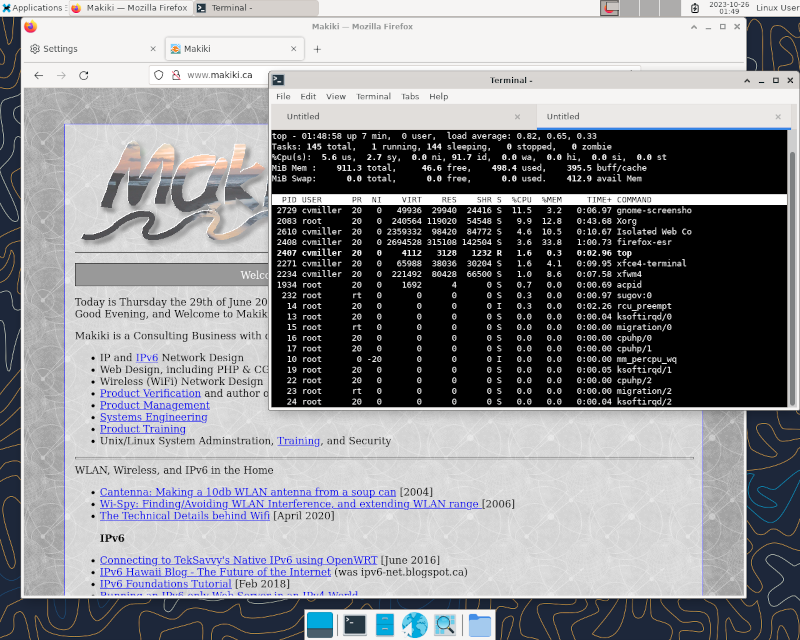Click the www.makiki.ca address bar
800x640 pixels.
219,75
